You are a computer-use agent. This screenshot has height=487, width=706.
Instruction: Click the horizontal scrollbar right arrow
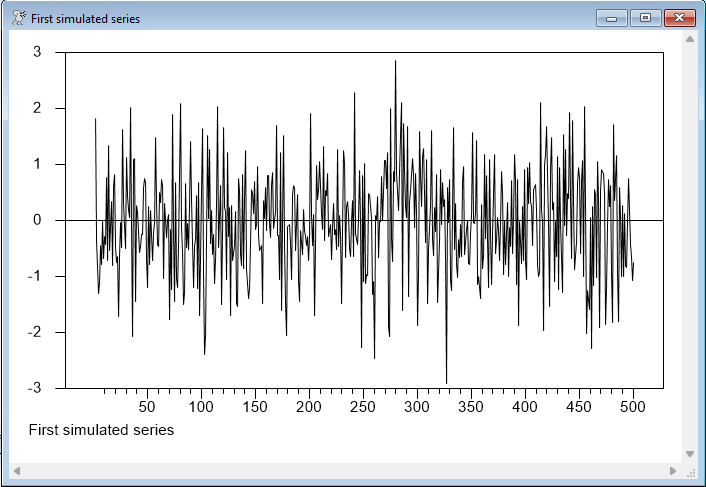(673, 470)
